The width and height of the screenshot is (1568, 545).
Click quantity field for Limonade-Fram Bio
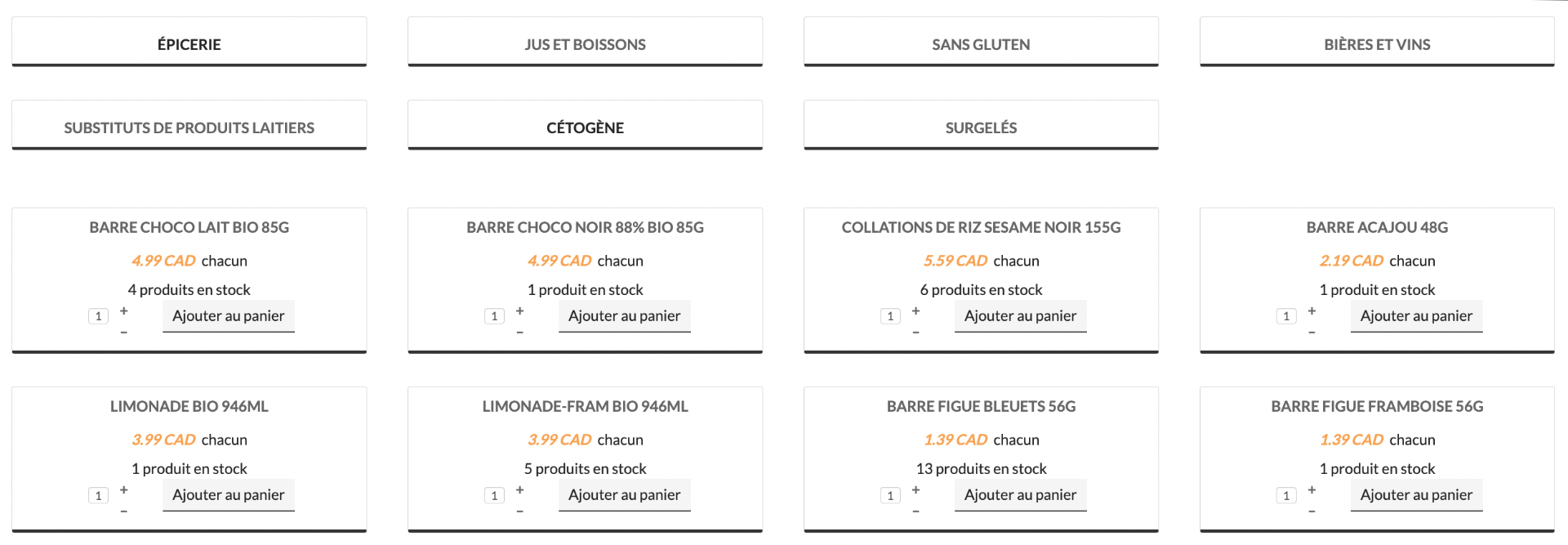[x=494, y=496]
